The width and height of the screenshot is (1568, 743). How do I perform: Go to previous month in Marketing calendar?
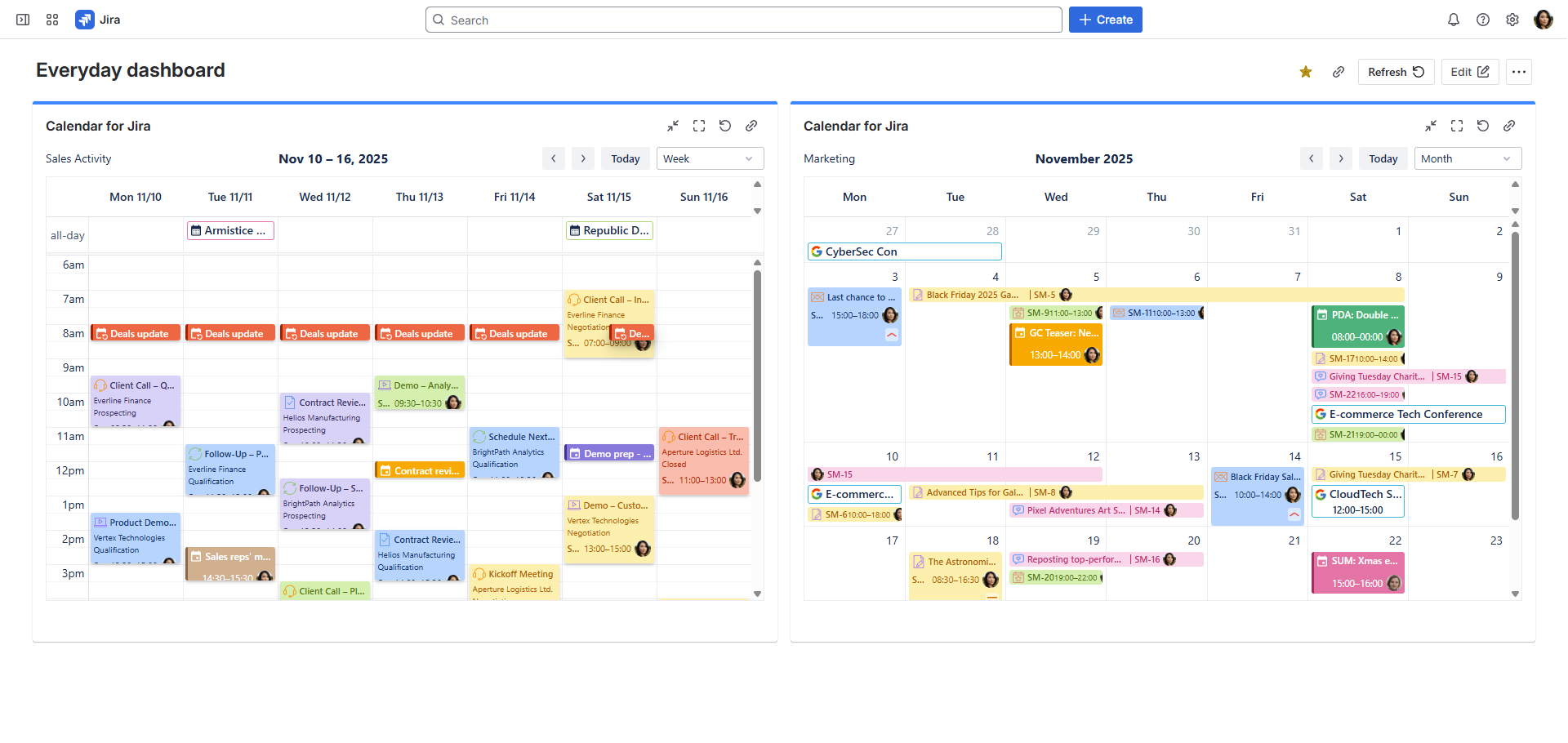pos(1312,158)
